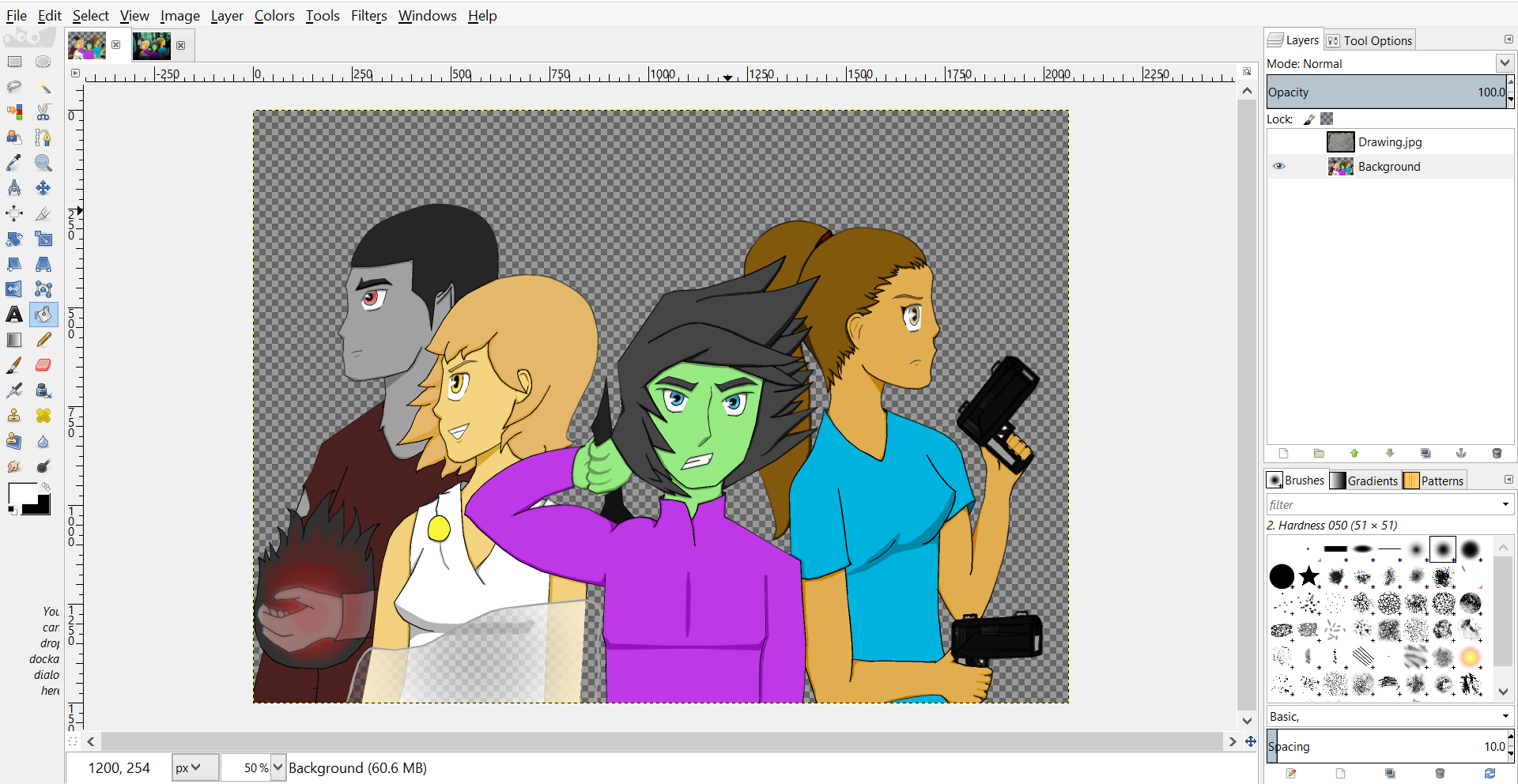Select the Zoom magnifier tool
This screenshot has width=1518, height=784.
[43, 163]
